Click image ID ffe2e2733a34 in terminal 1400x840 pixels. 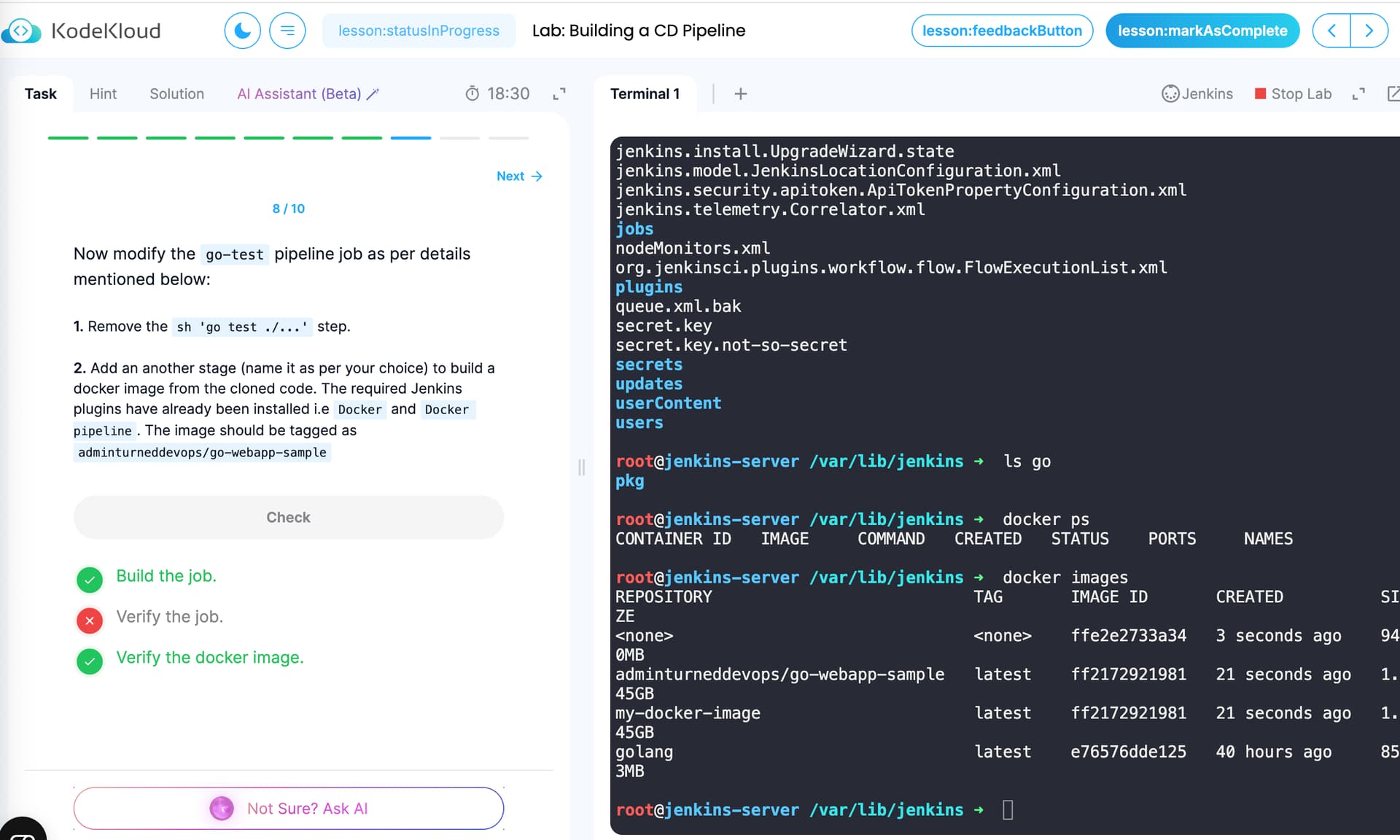[1128, 636]
